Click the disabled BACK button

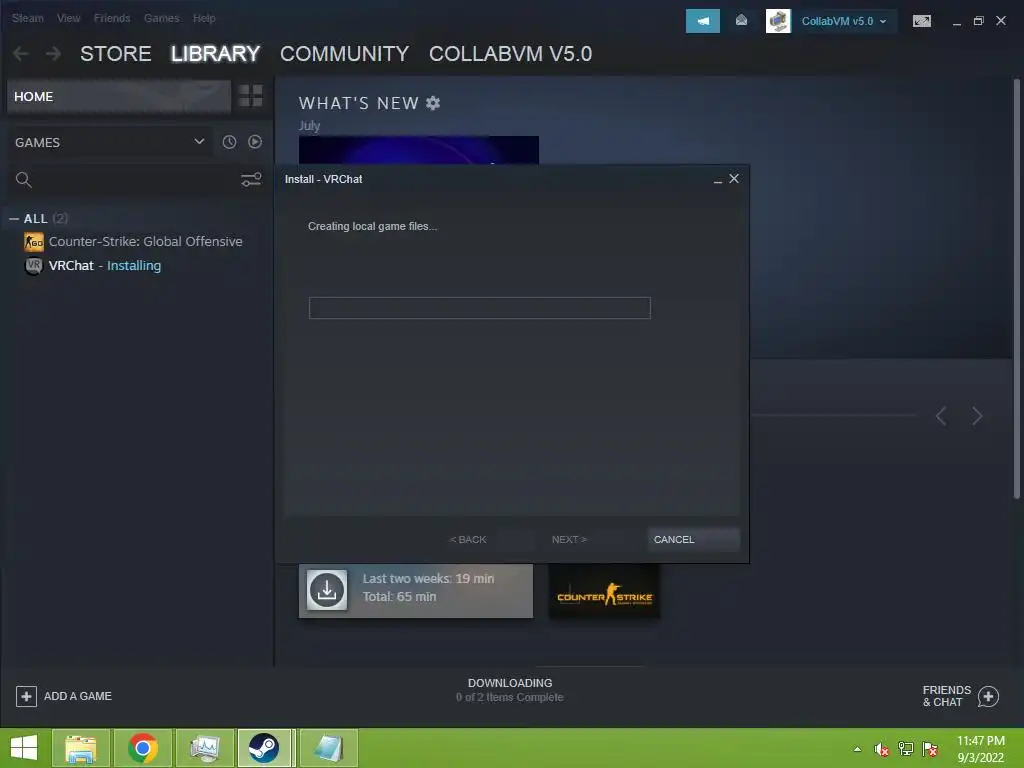click(468, 539)
